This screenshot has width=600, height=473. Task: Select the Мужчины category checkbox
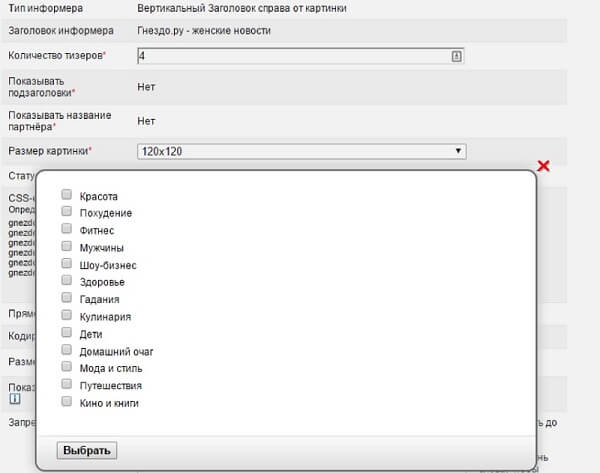pos(66,246)
